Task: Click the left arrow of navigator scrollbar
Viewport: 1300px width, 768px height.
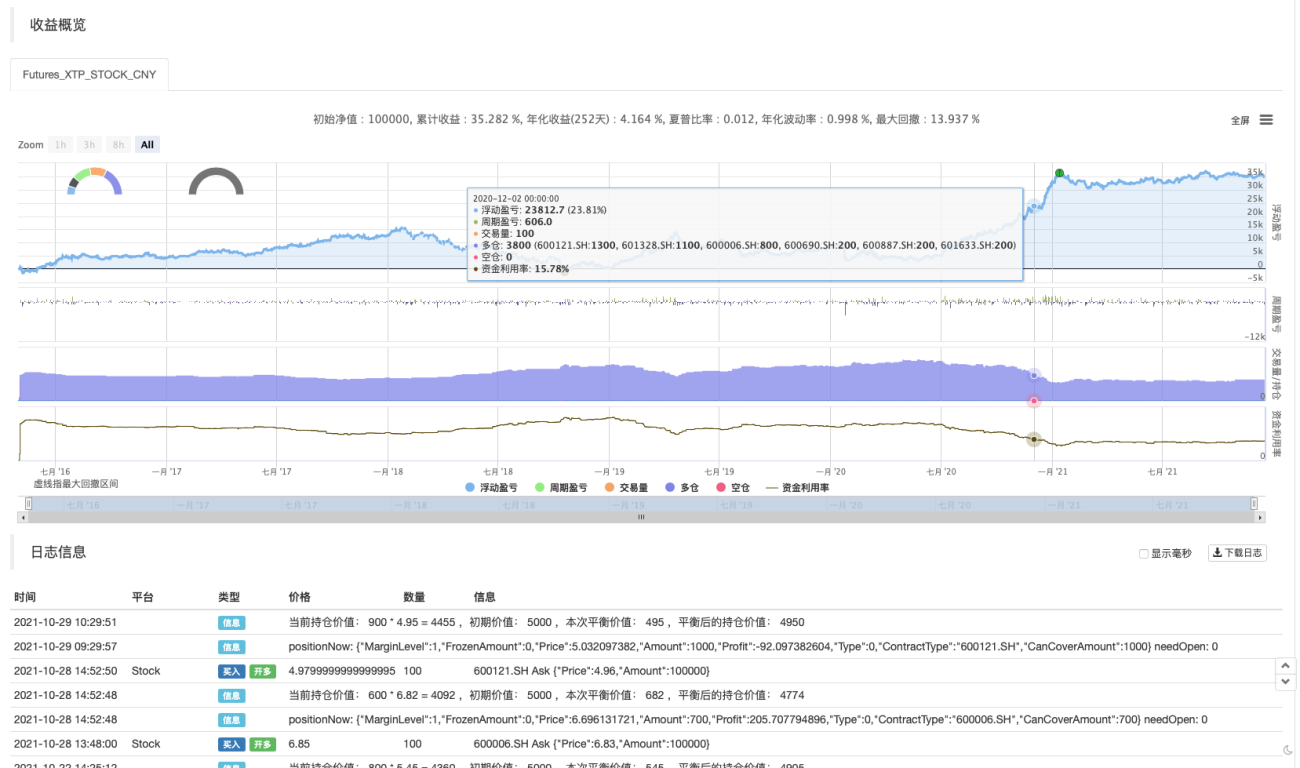Action: coord(22,518)
